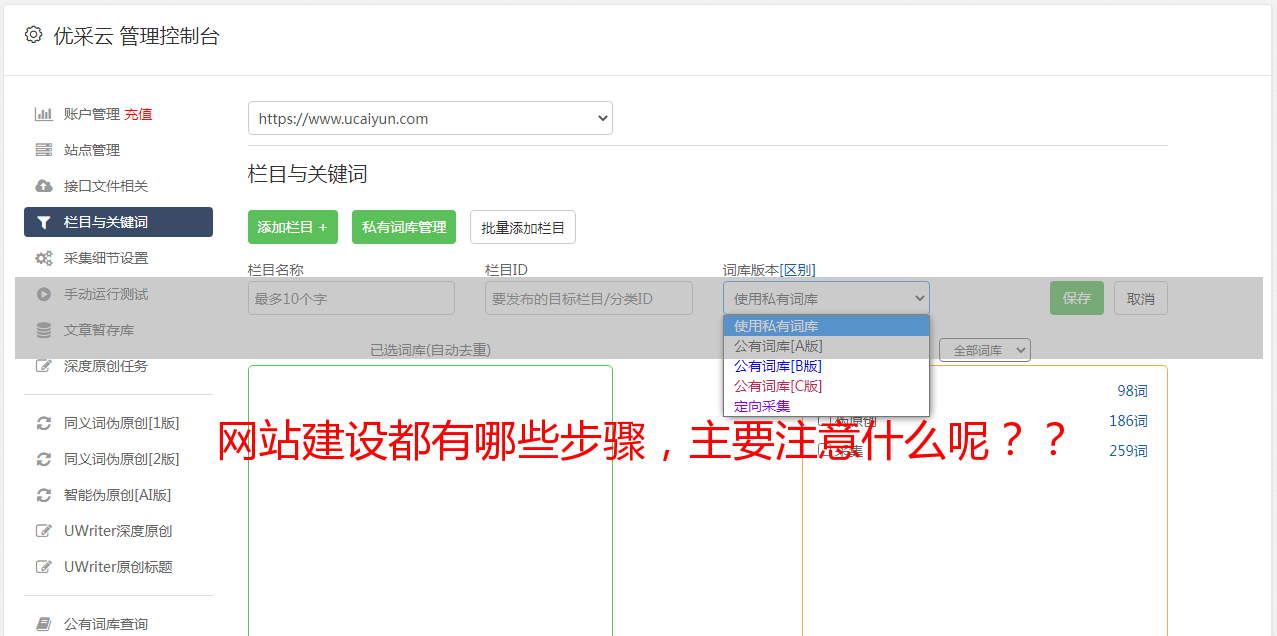Click the refresh icon for 同义词伪原创[1版]

point(44,423)
